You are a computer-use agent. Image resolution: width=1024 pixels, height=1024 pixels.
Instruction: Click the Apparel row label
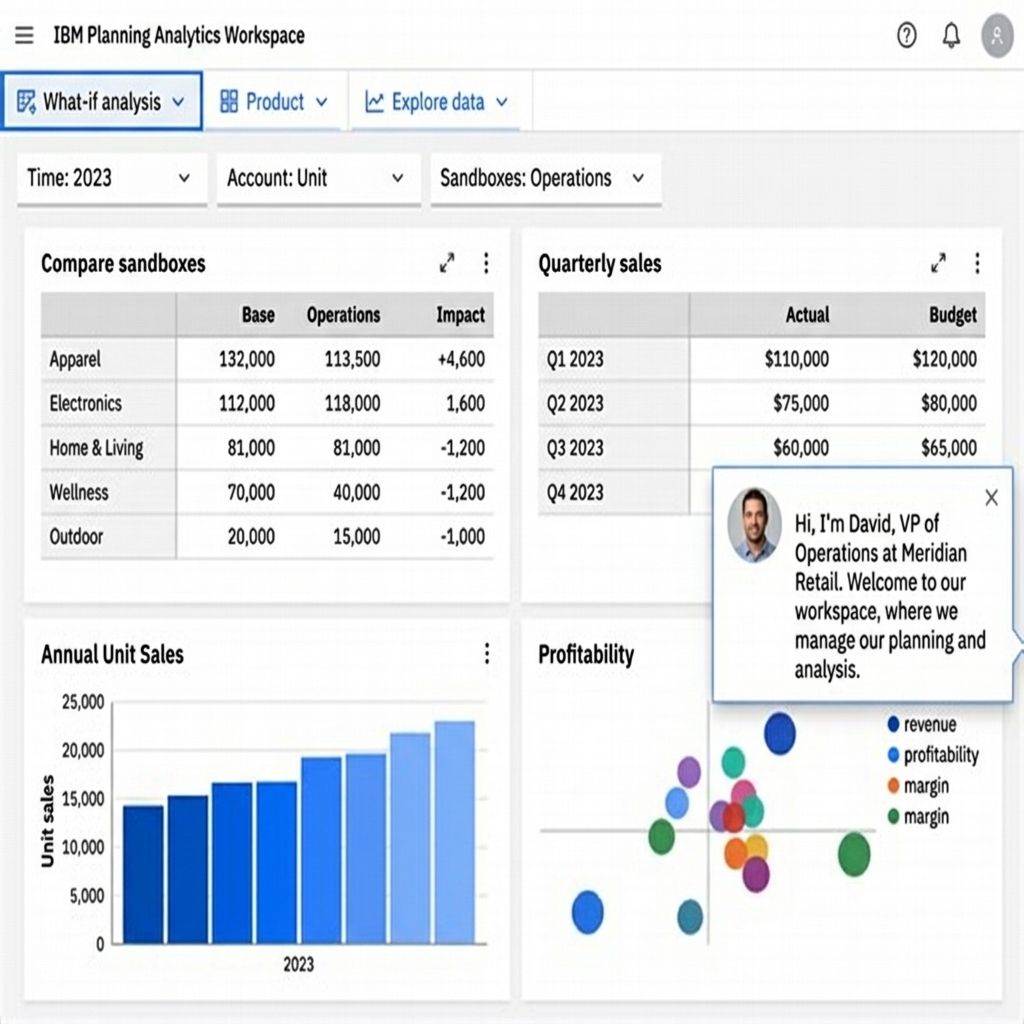(x=75, y=359)
